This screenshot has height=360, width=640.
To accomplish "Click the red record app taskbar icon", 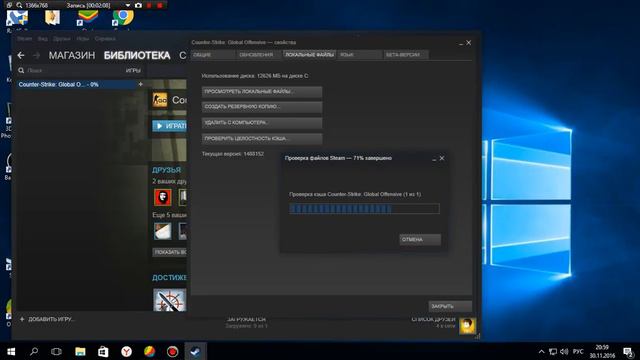I will pyautogui.click(x=172, y=351).
